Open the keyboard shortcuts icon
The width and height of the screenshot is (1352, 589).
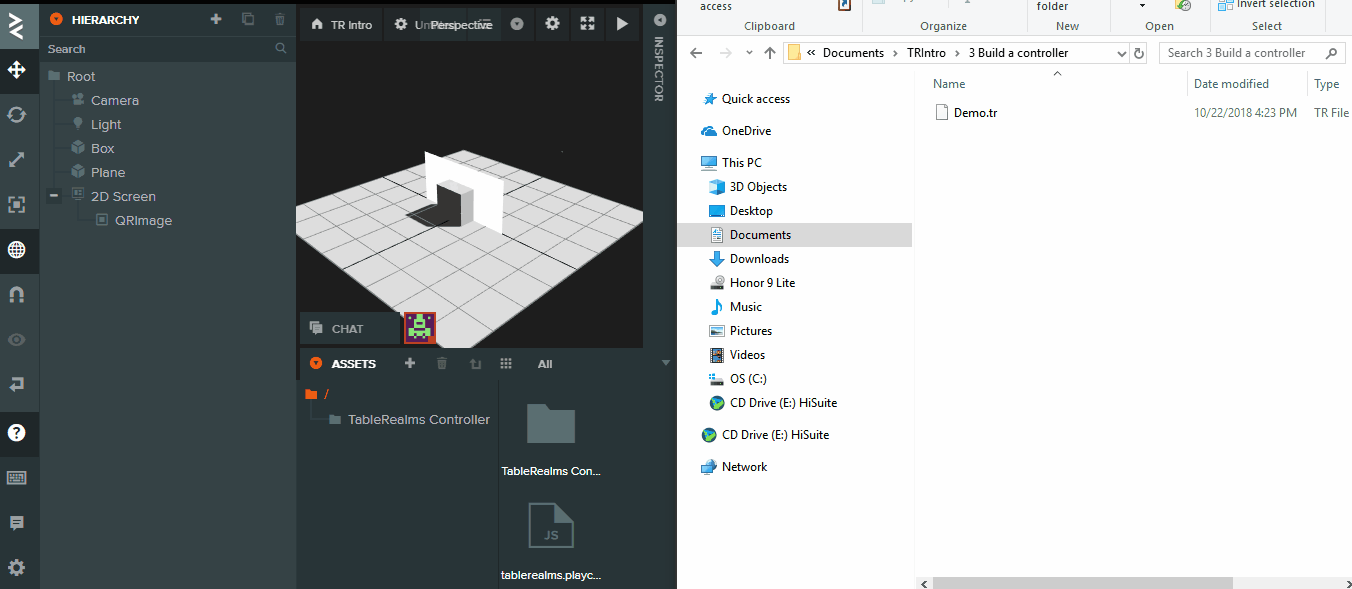[x=17, y=478]
